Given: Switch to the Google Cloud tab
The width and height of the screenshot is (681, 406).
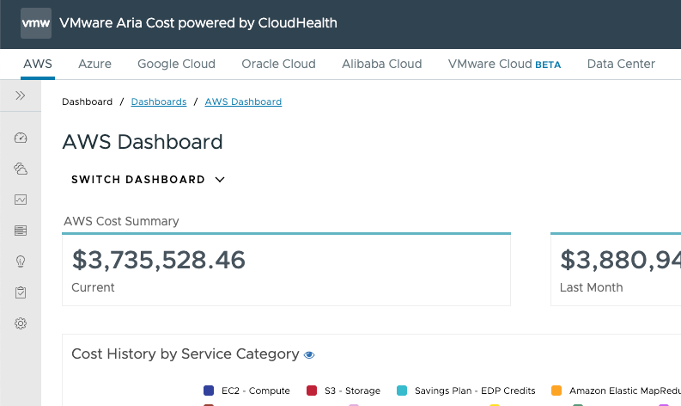Looking at the screenshot, I should point(176,64).
